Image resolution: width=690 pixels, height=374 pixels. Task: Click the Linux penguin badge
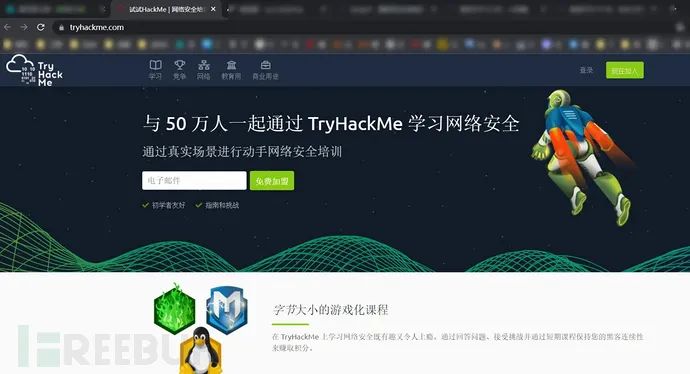coord(201,351)
